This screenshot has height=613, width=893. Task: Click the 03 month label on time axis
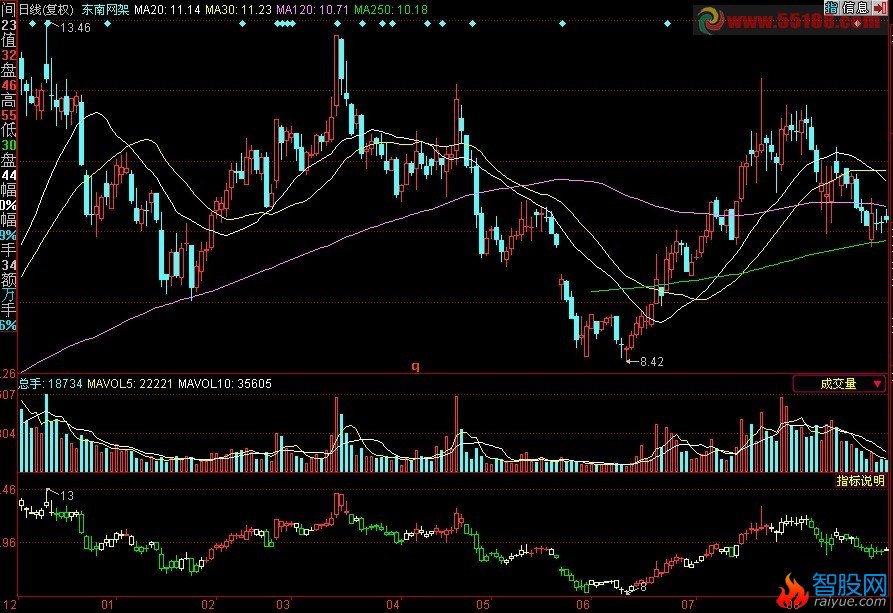pos(283,605)
